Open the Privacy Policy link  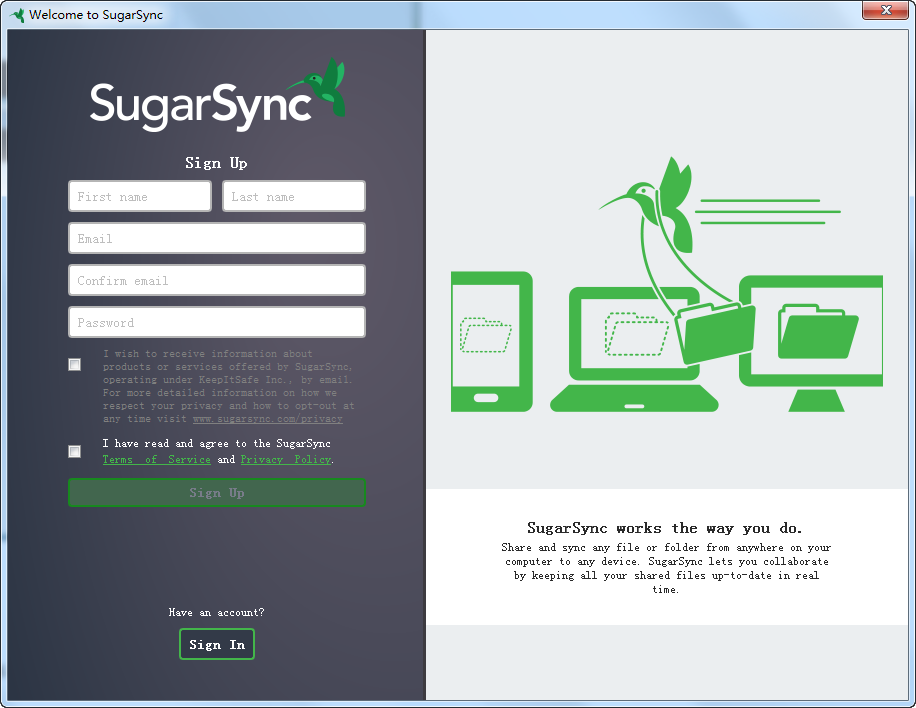click(286, 460)
